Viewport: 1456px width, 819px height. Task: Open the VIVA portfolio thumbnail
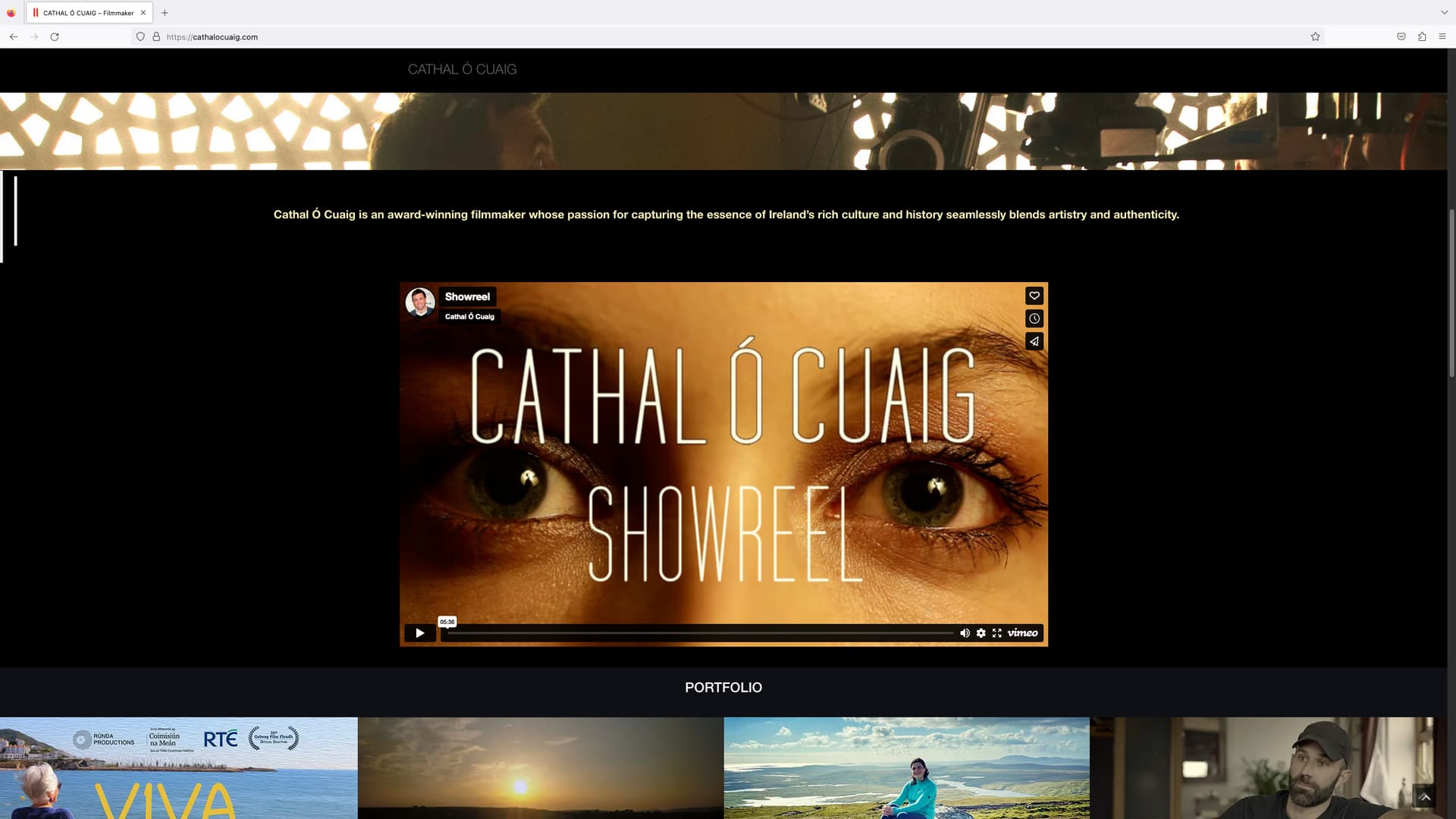pos(179,768)
